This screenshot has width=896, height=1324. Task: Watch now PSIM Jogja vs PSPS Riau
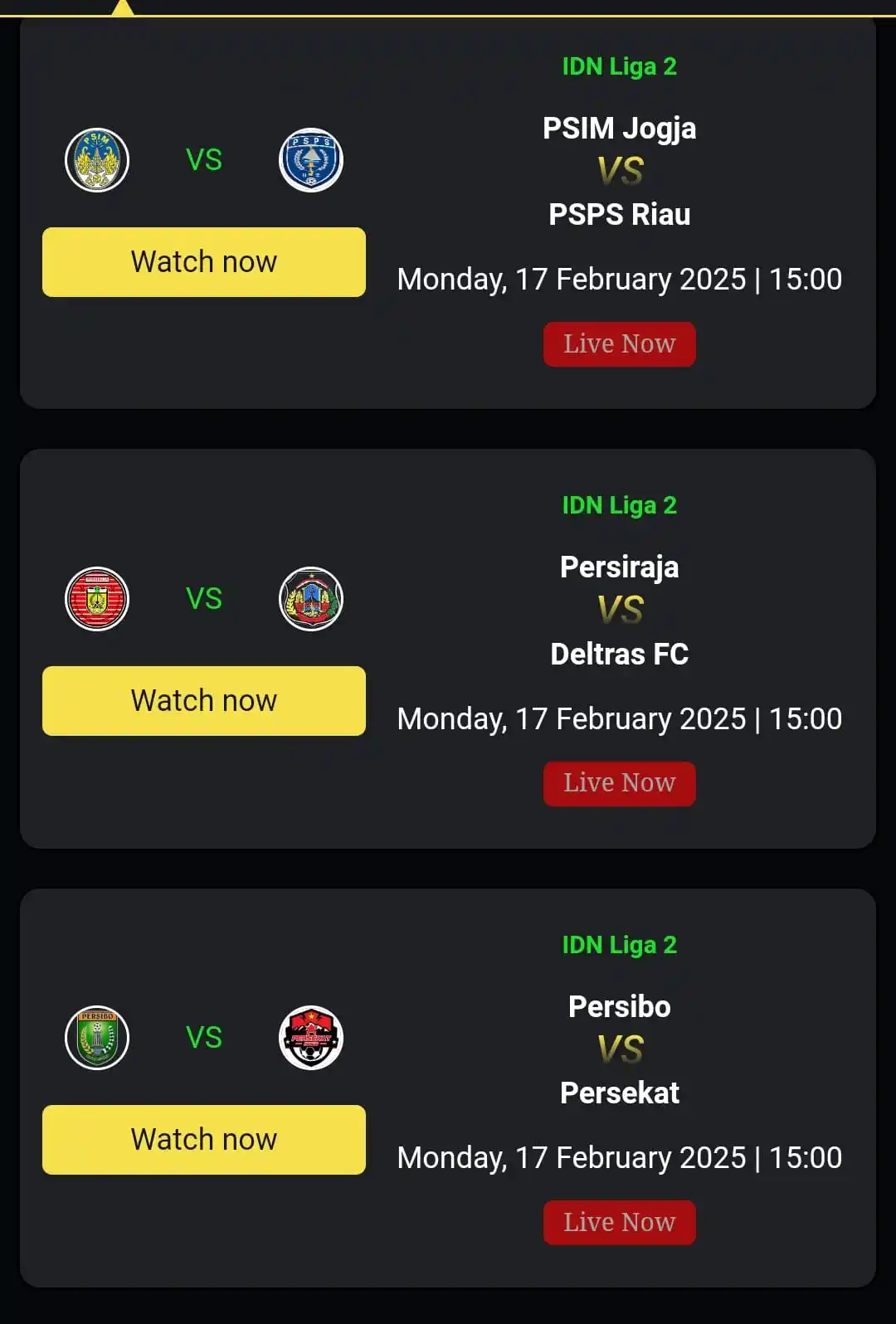pos(204,262)
